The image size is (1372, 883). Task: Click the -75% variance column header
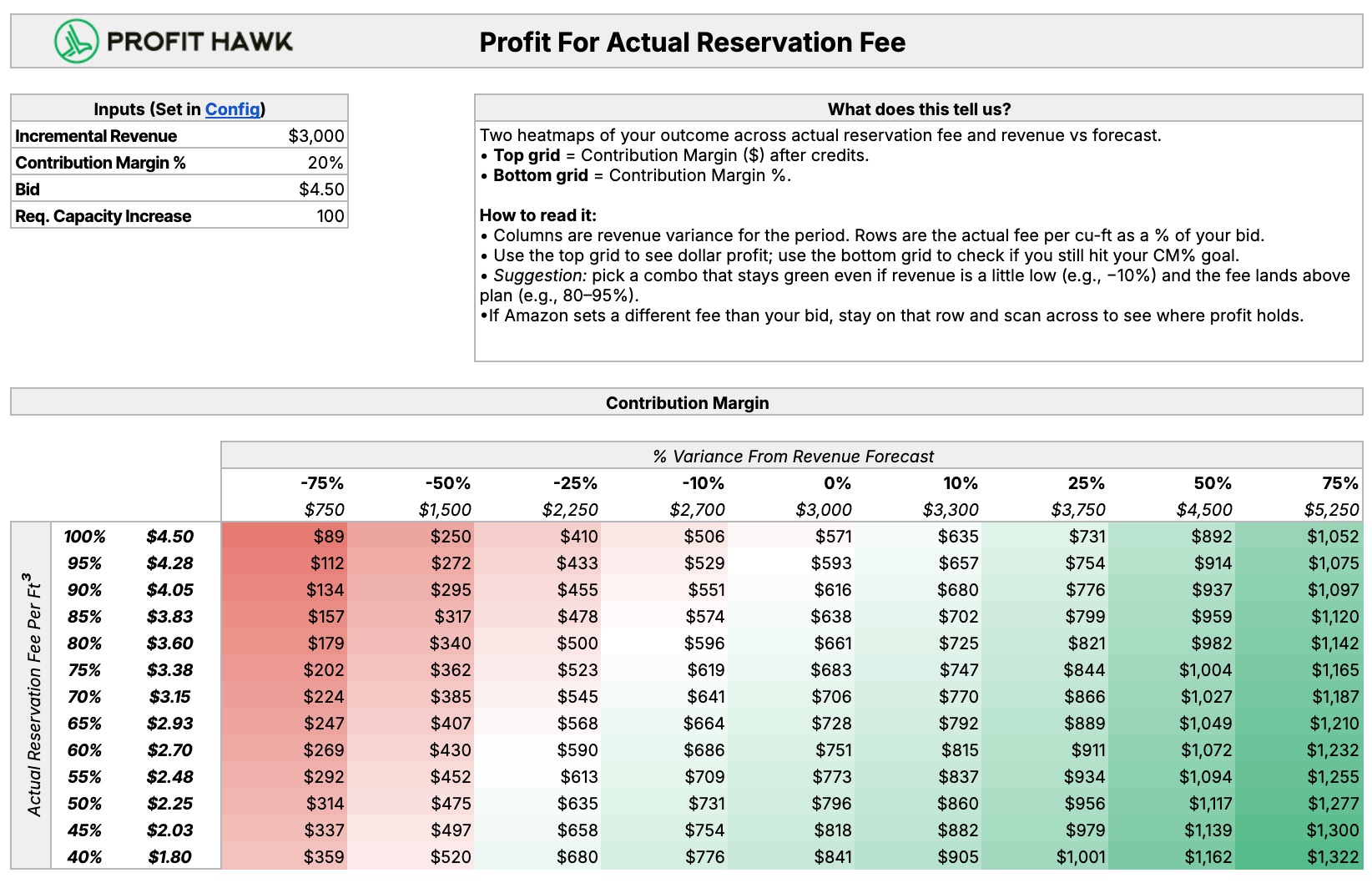(x=322, y=483)
